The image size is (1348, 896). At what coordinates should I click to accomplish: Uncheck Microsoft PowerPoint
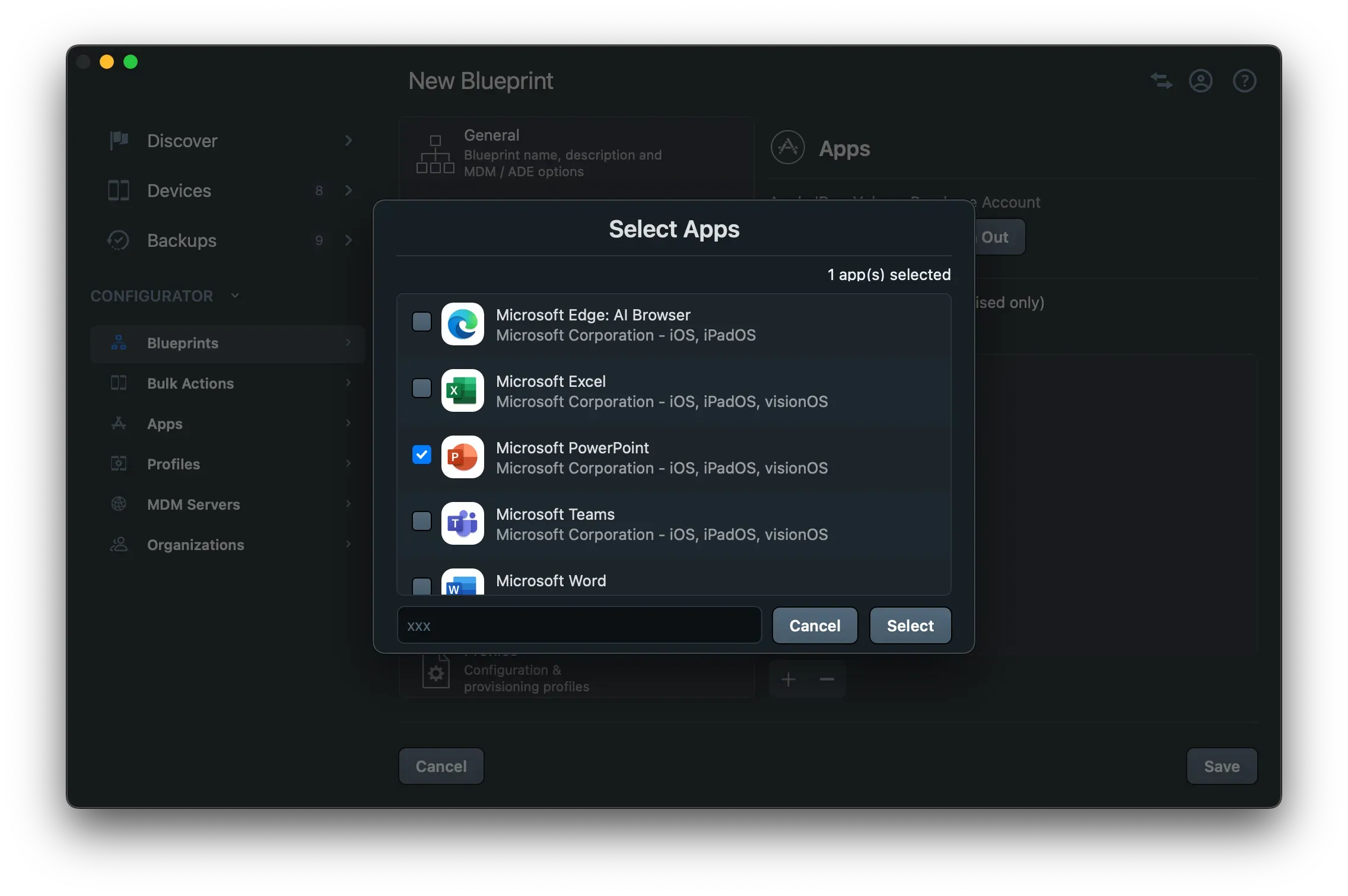[422, 454]
